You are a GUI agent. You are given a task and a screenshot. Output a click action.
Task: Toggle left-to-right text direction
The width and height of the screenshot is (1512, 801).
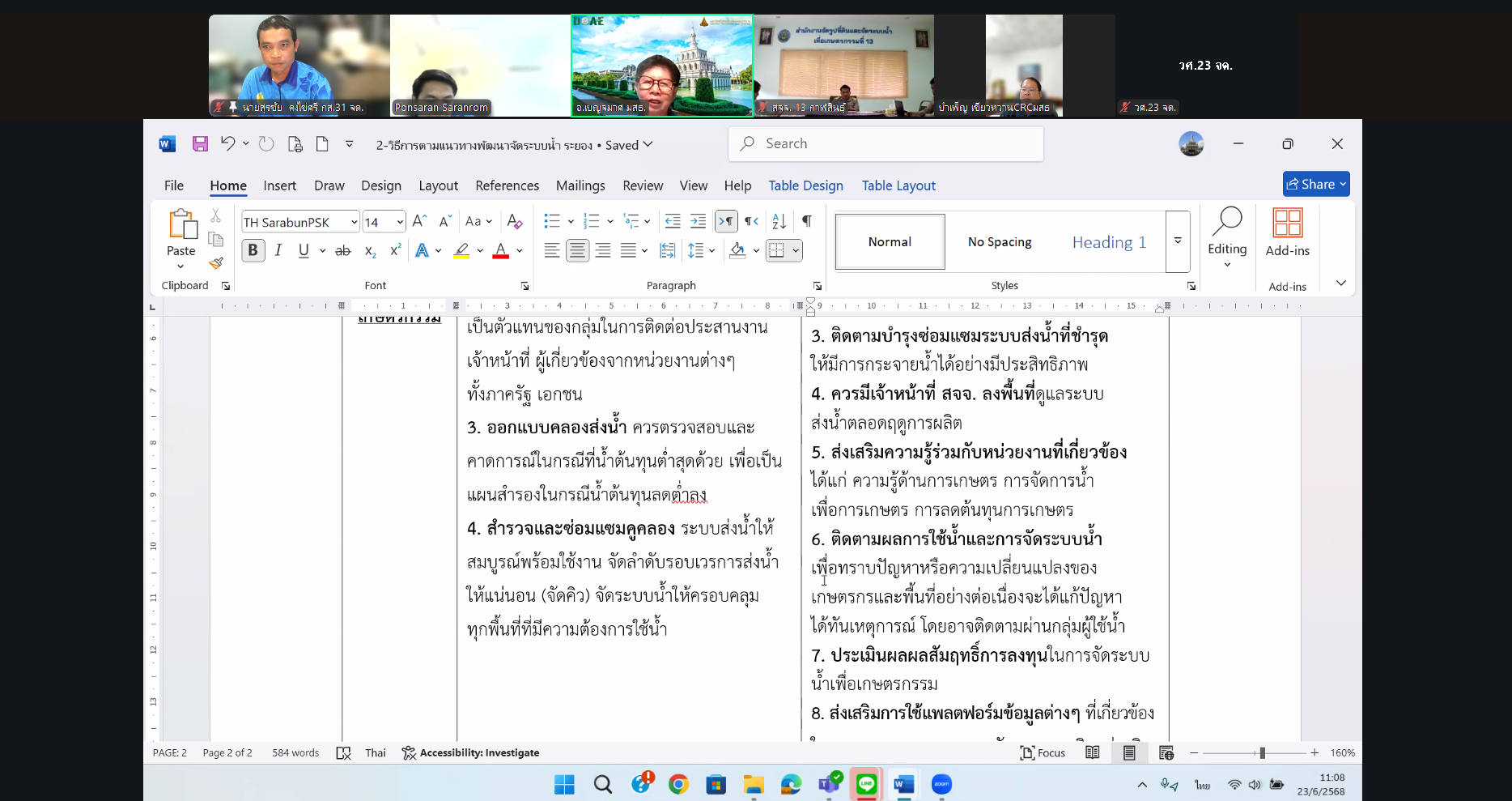[x=726, y=221]
